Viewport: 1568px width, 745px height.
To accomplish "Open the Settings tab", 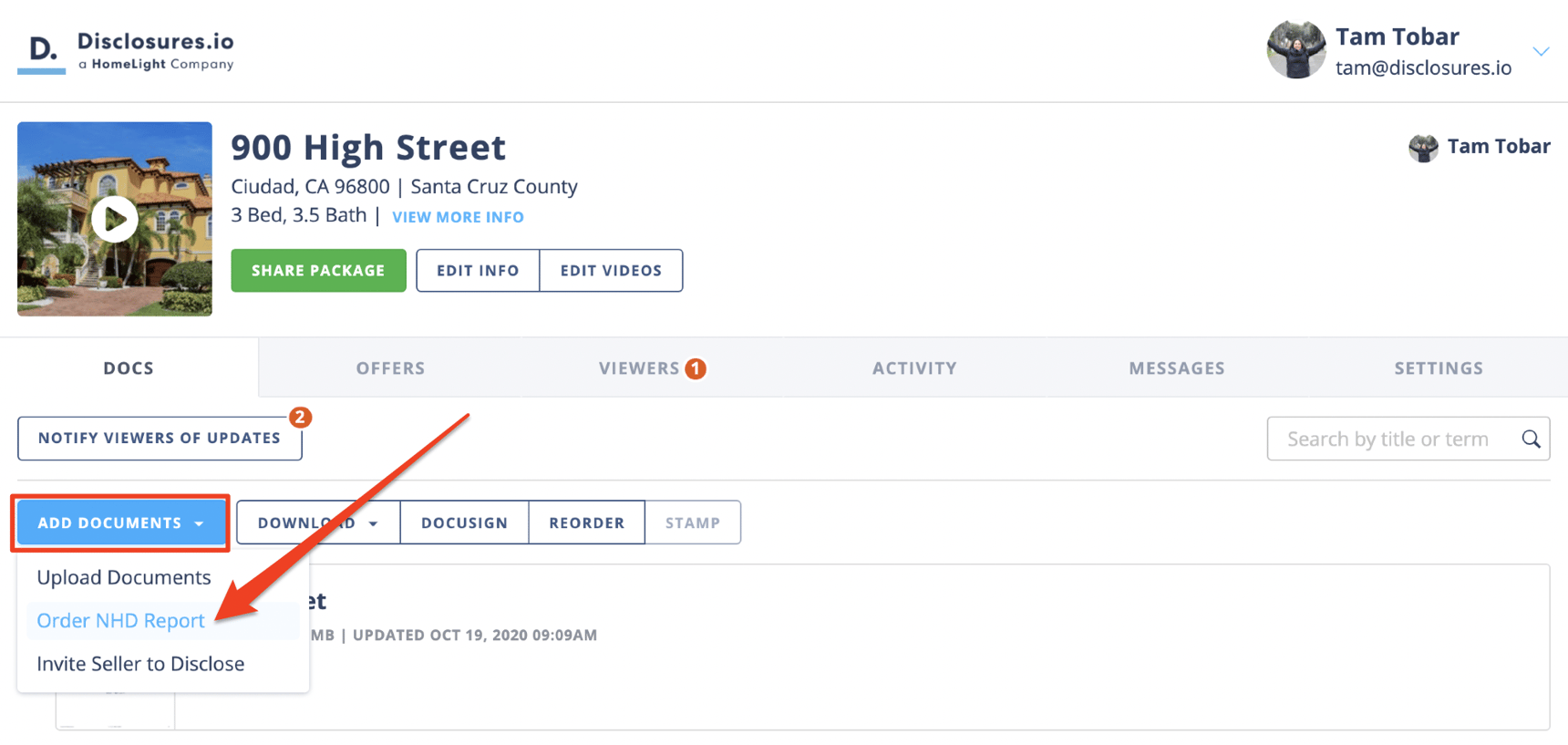I will coord(1438,368).
